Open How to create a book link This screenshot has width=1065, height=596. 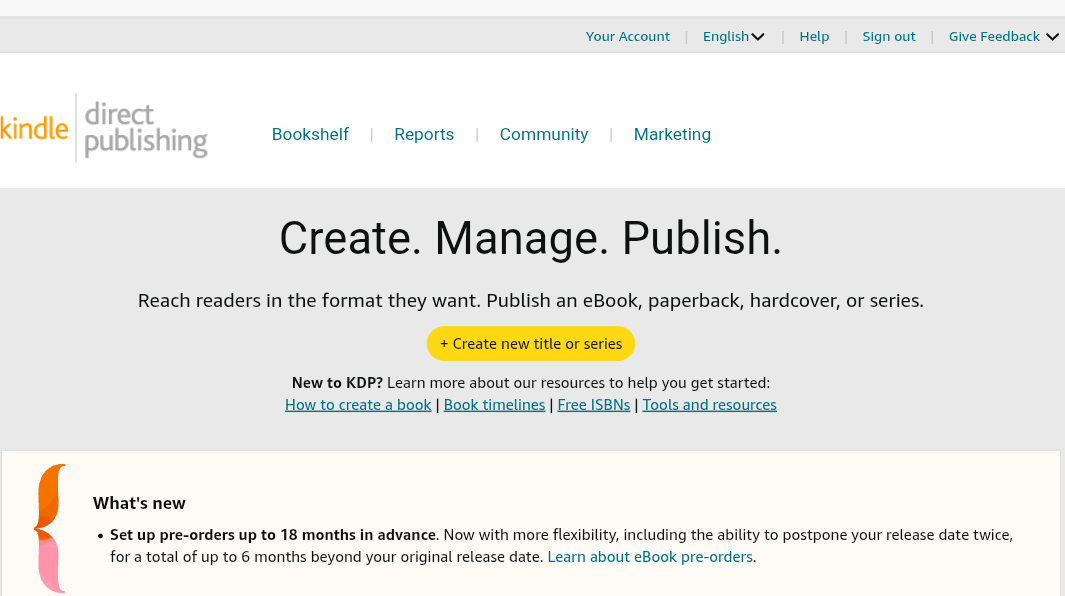click(358, 405)
